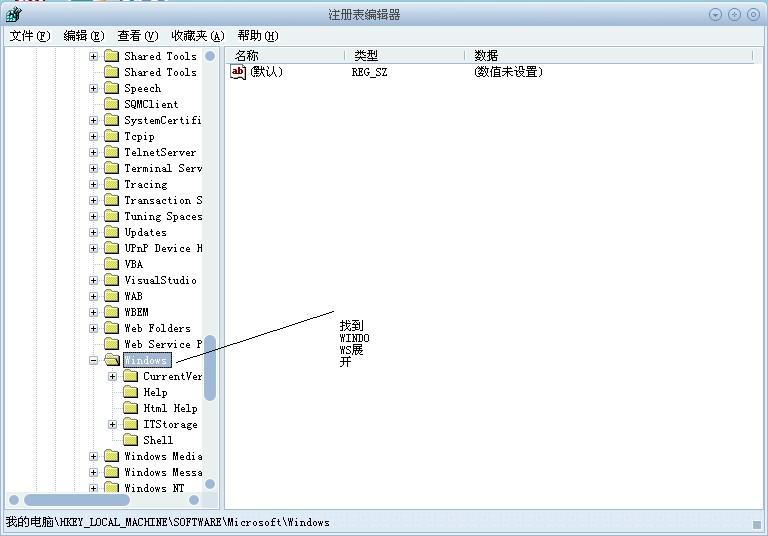Image resolution: width=768 pixels, height=536 pixels.
Task: Click the tree vertical scrollbar thumb
Action: tap(210, 368)
